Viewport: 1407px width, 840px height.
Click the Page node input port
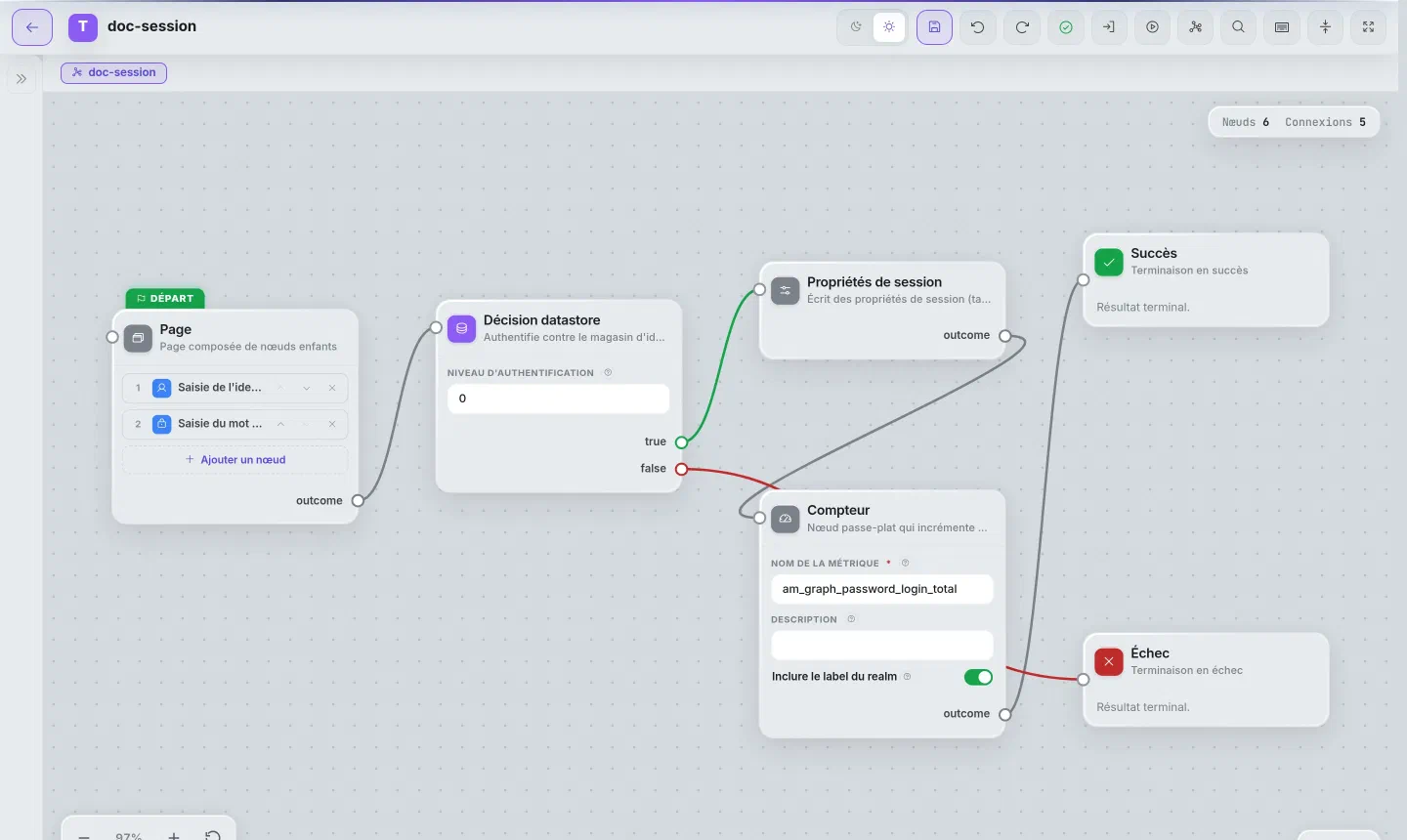coord(112,337)
